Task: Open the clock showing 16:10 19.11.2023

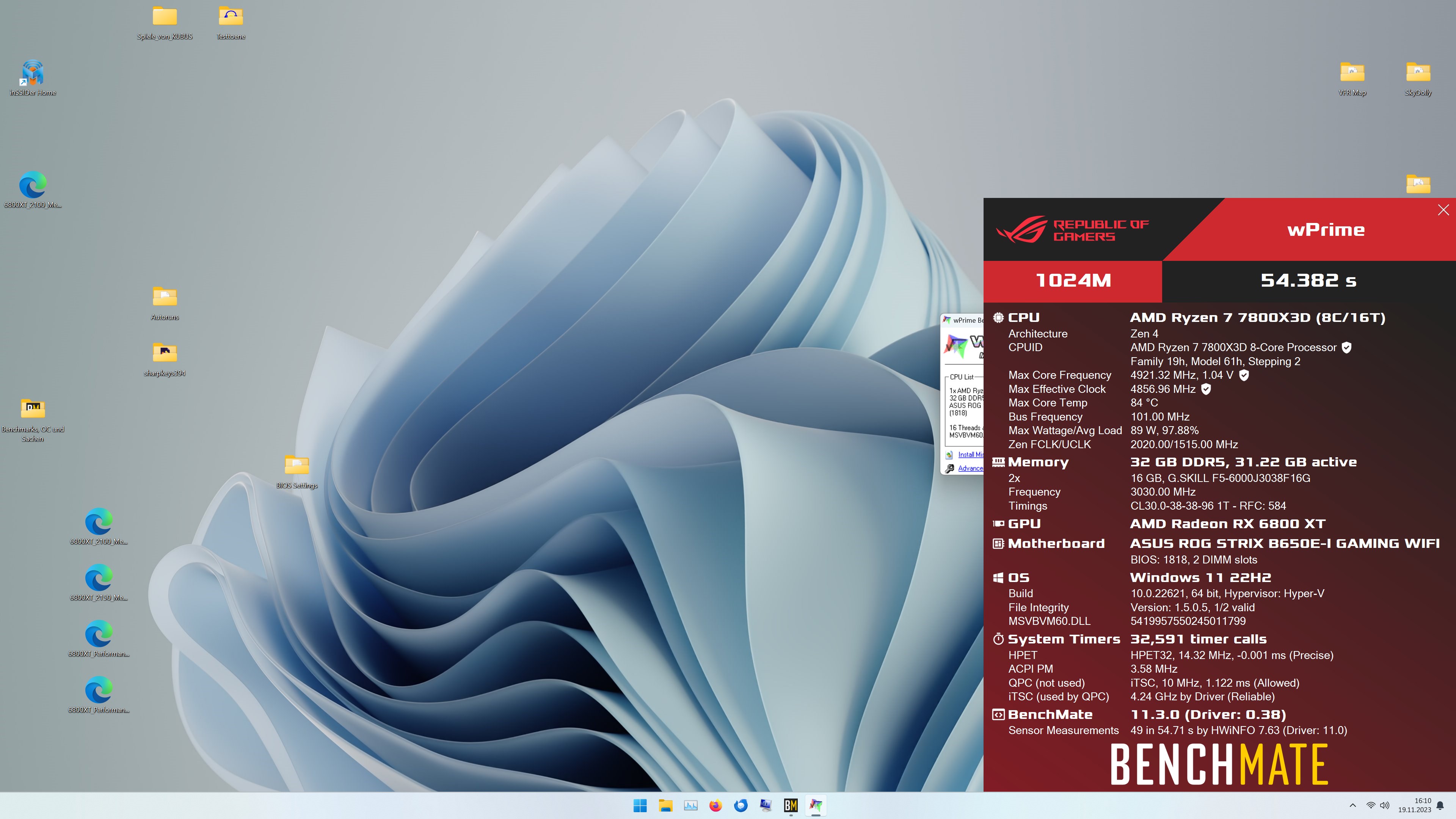Action: click(x=1415, y=805)
